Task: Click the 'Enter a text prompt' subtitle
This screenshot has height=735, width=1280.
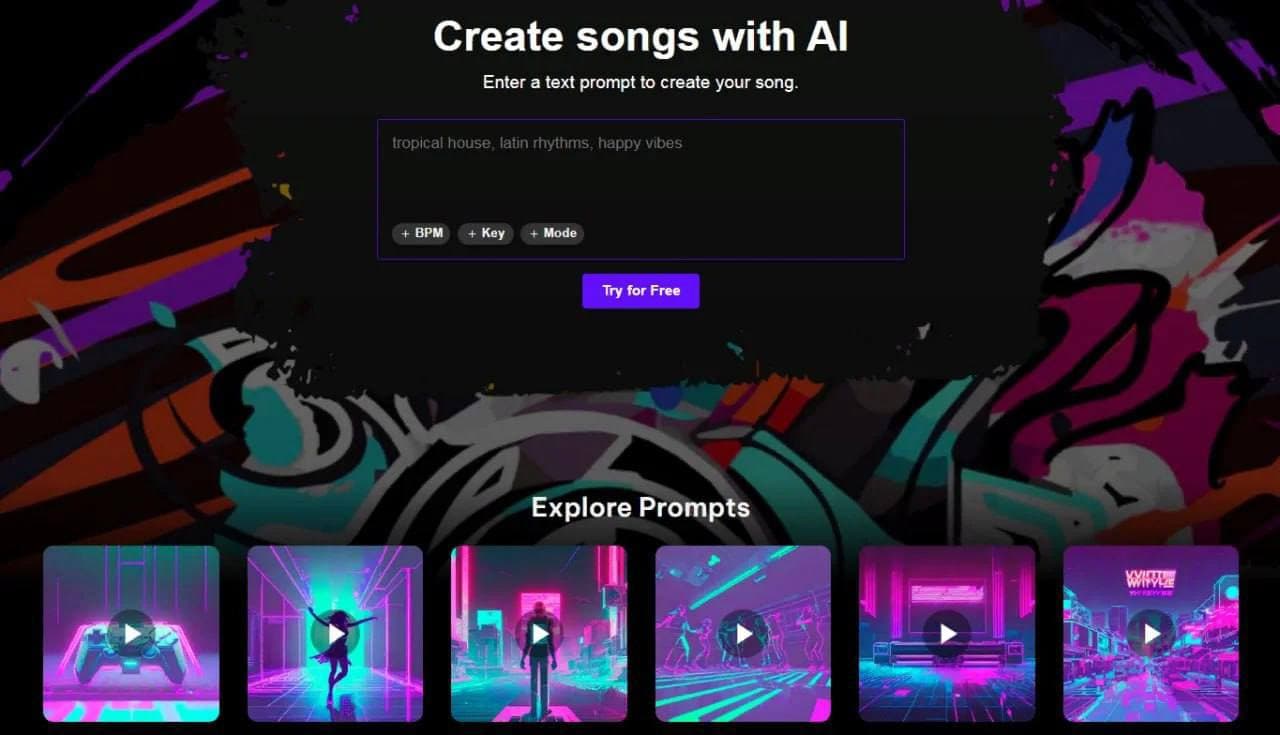Action: pos(641,82)
